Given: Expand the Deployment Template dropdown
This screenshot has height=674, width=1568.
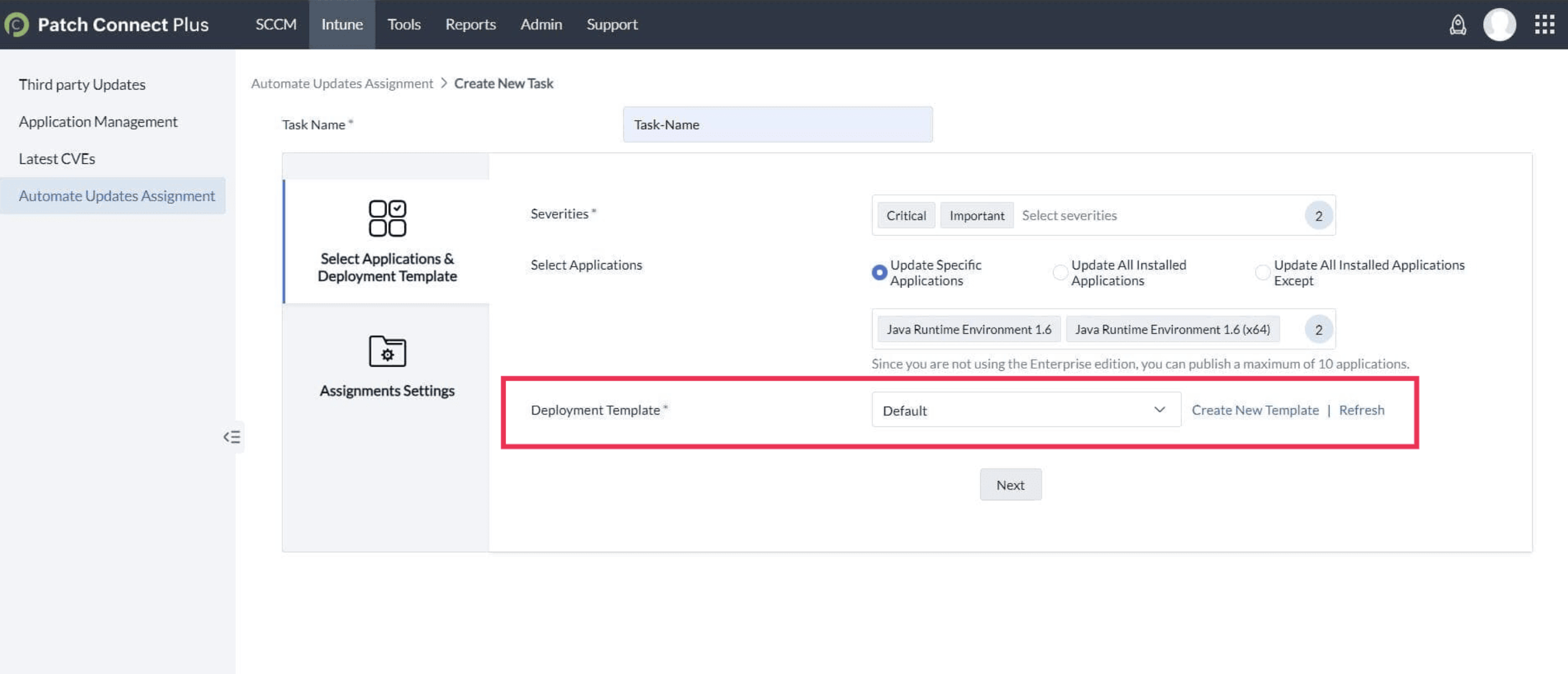Looking at the screenshot, I should point(1026,411).
